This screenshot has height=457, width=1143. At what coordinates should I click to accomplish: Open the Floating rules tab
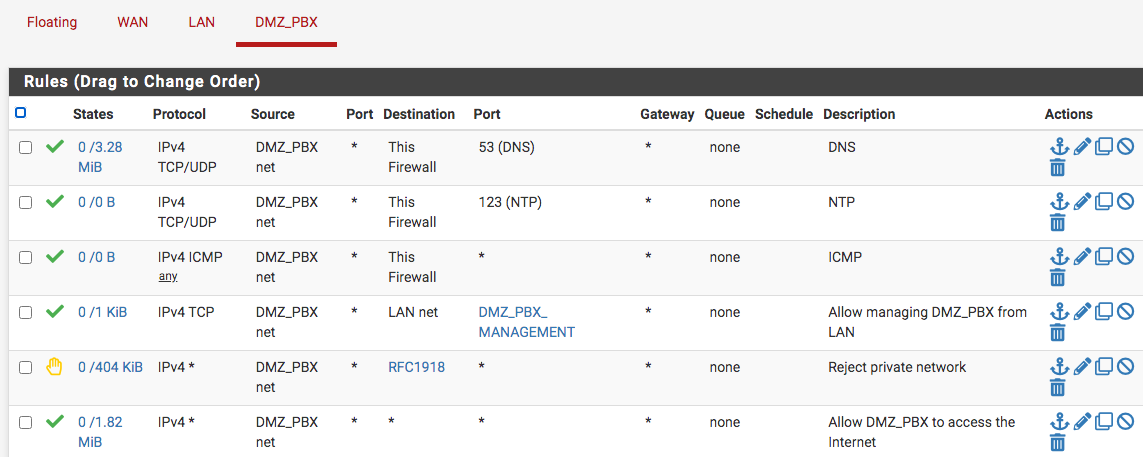(x=52, y=22)
